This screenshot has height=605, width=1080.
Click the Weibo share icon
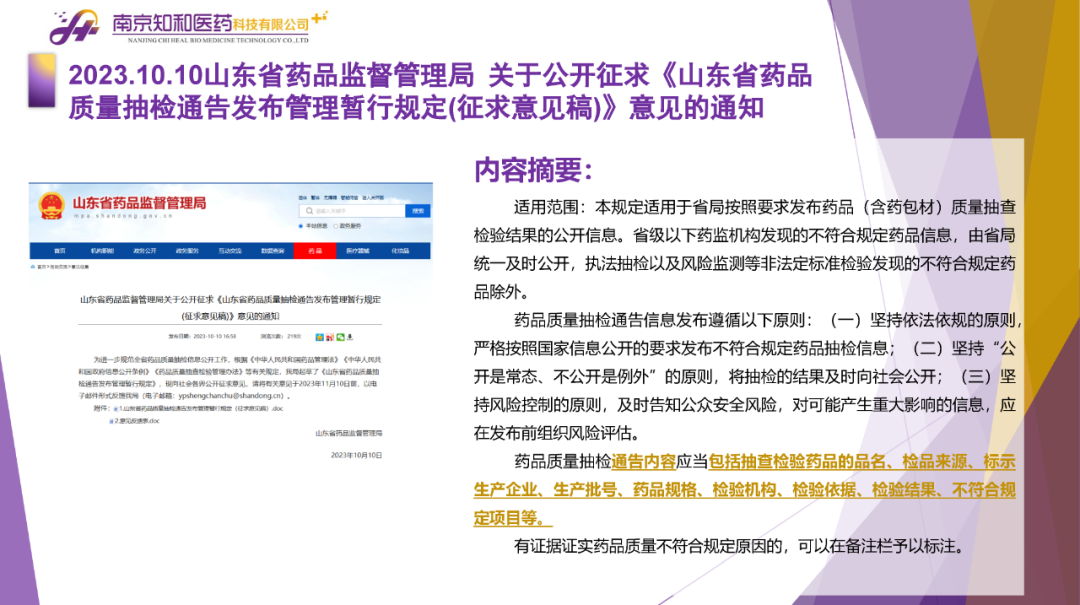tap(329, 337)
